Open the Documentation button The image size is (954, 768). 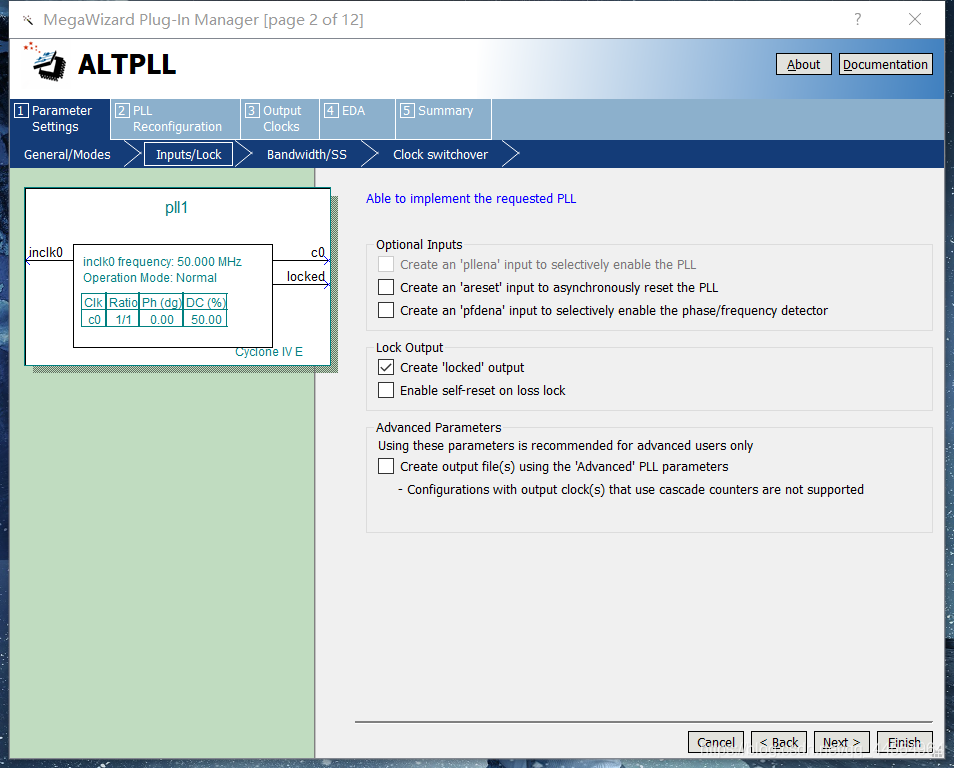[x=885, y=65]
